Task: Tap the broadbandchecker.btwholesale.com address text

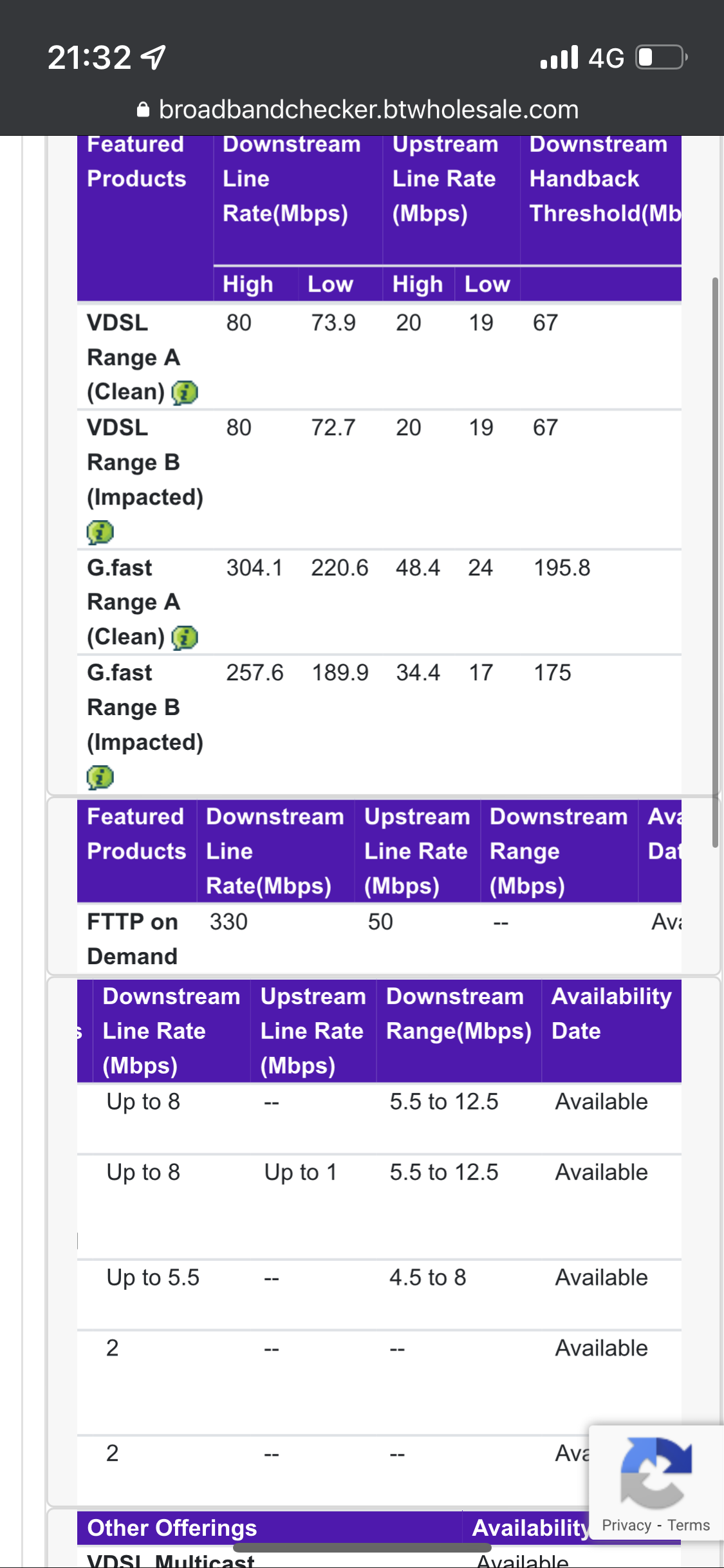Action: coord(368,110)
